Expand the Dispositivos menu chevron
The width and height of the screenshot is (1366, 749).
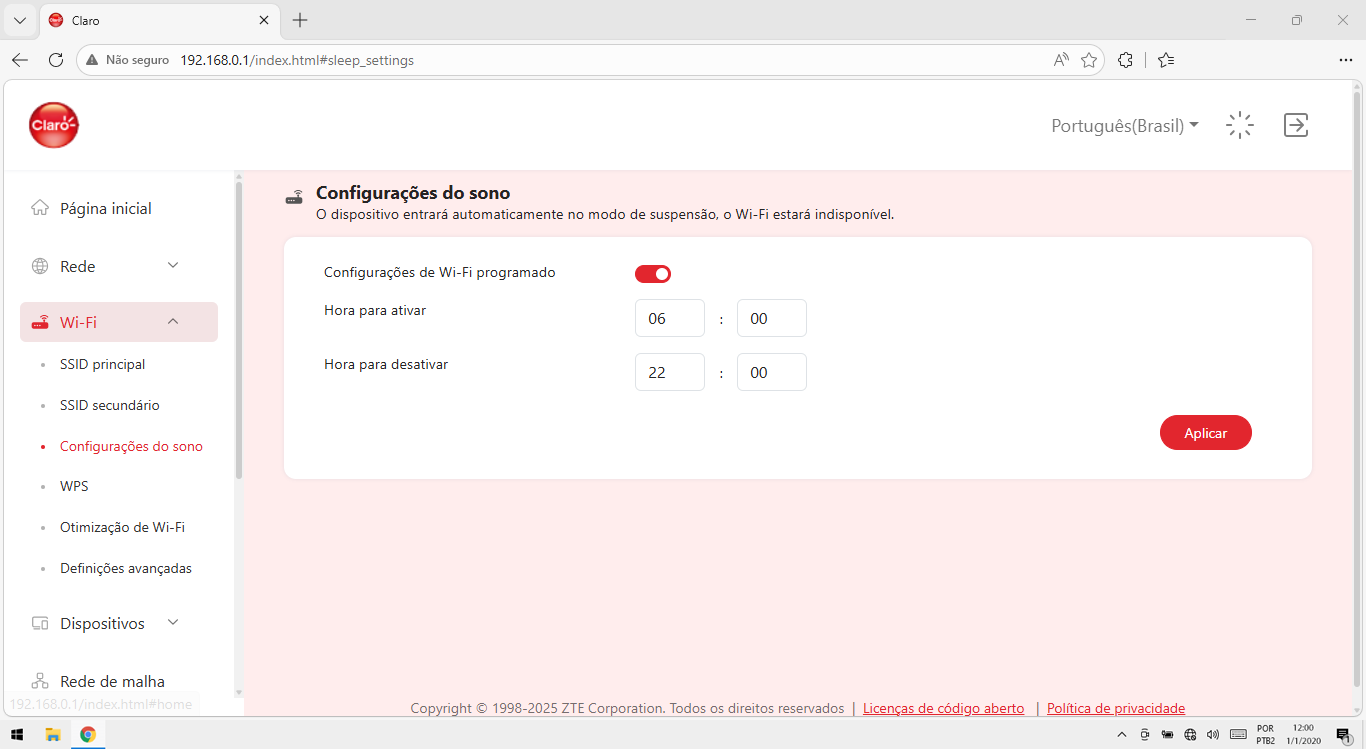tap(173, 622)
